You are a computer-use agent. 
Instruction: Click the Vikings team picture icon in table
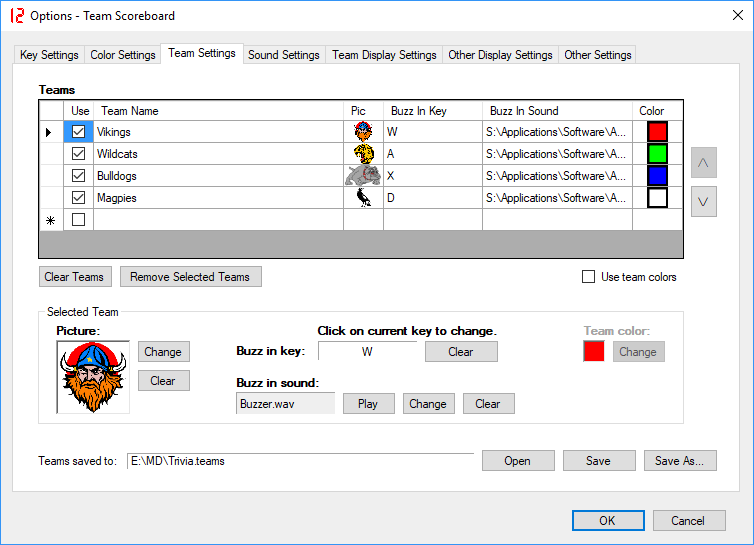coord(363,132)
